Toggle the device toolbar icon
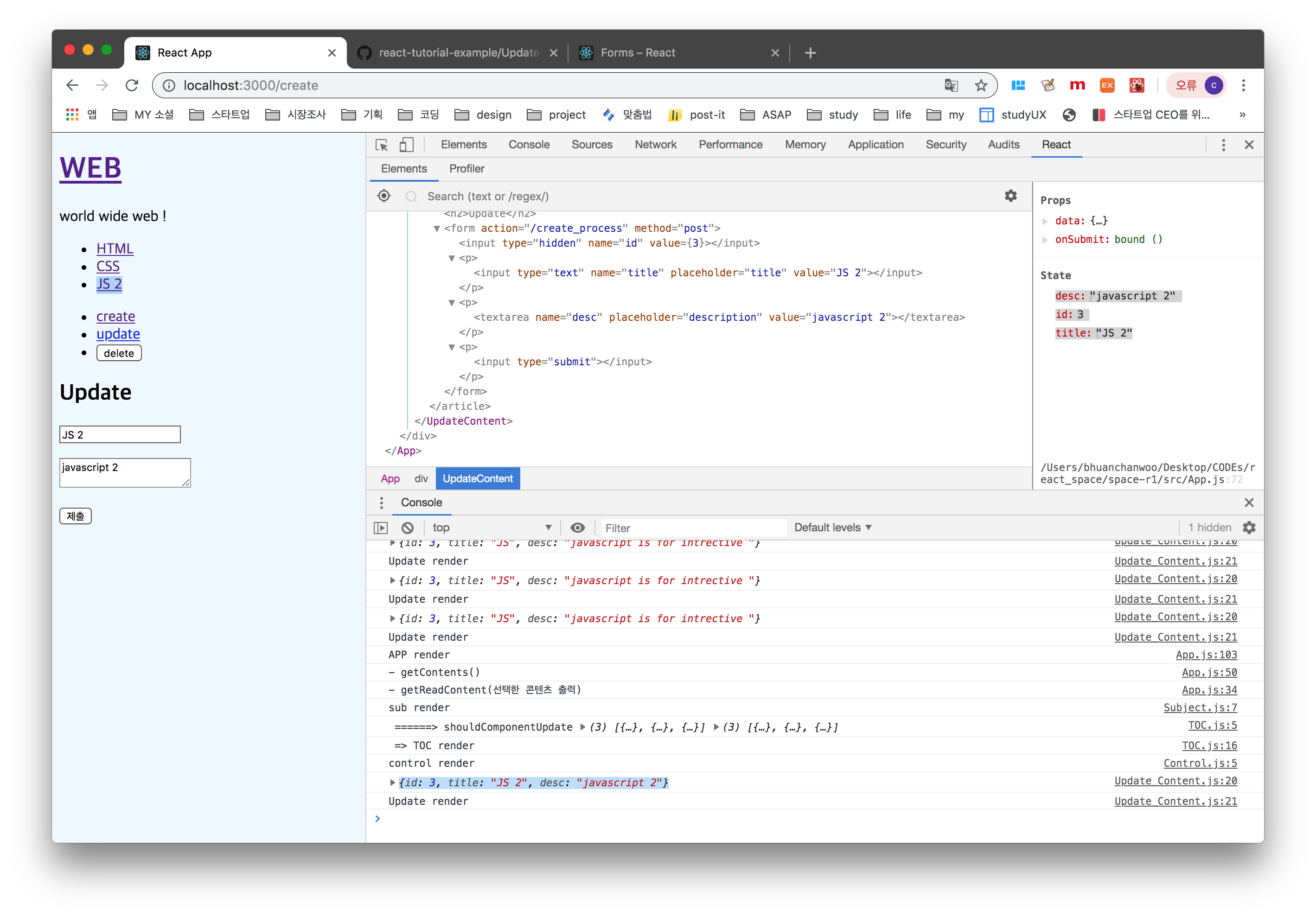The image size is (1316, 917). click(406, 145)
